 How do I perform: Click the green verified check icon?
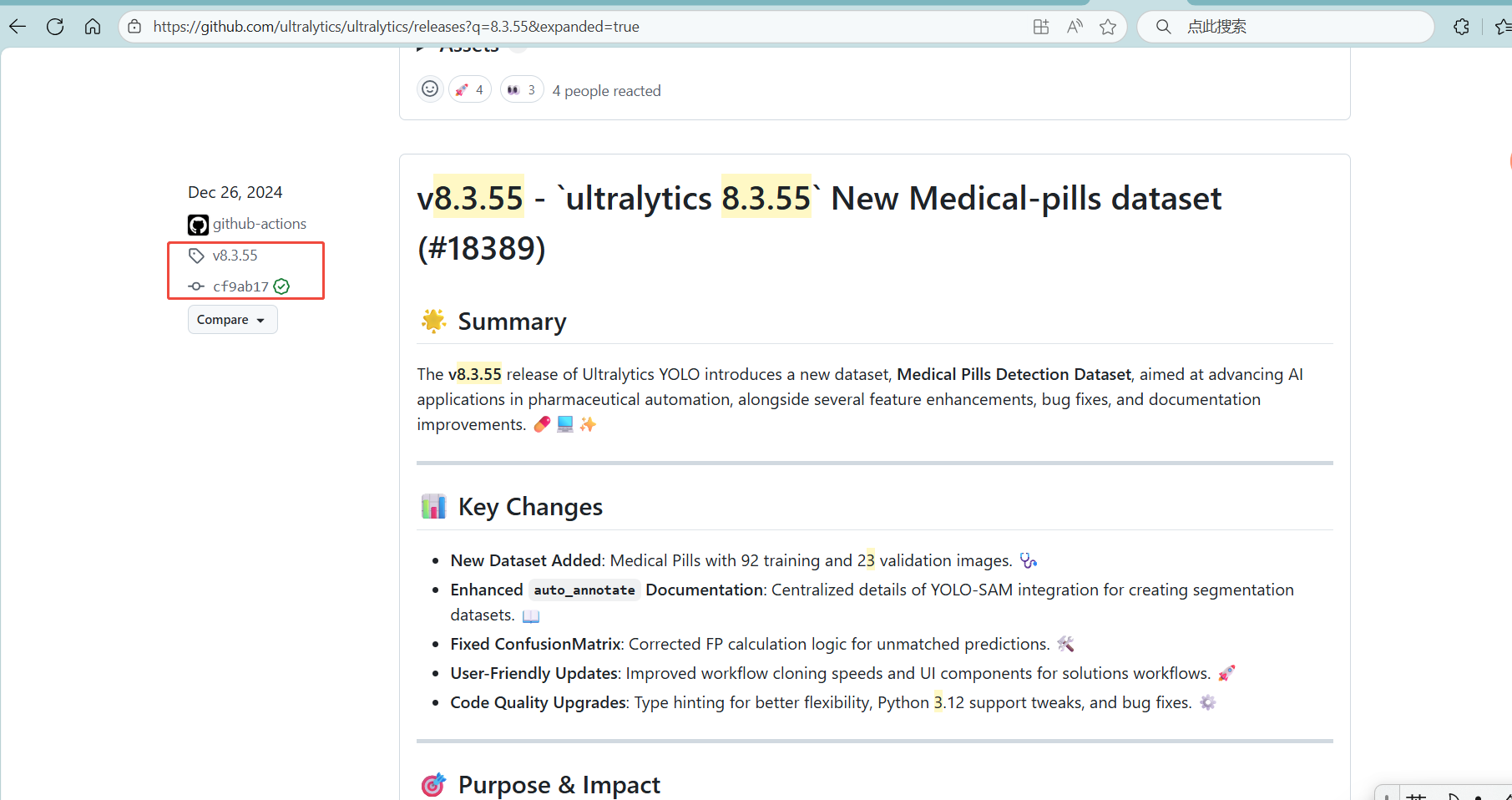coord(282,286)
